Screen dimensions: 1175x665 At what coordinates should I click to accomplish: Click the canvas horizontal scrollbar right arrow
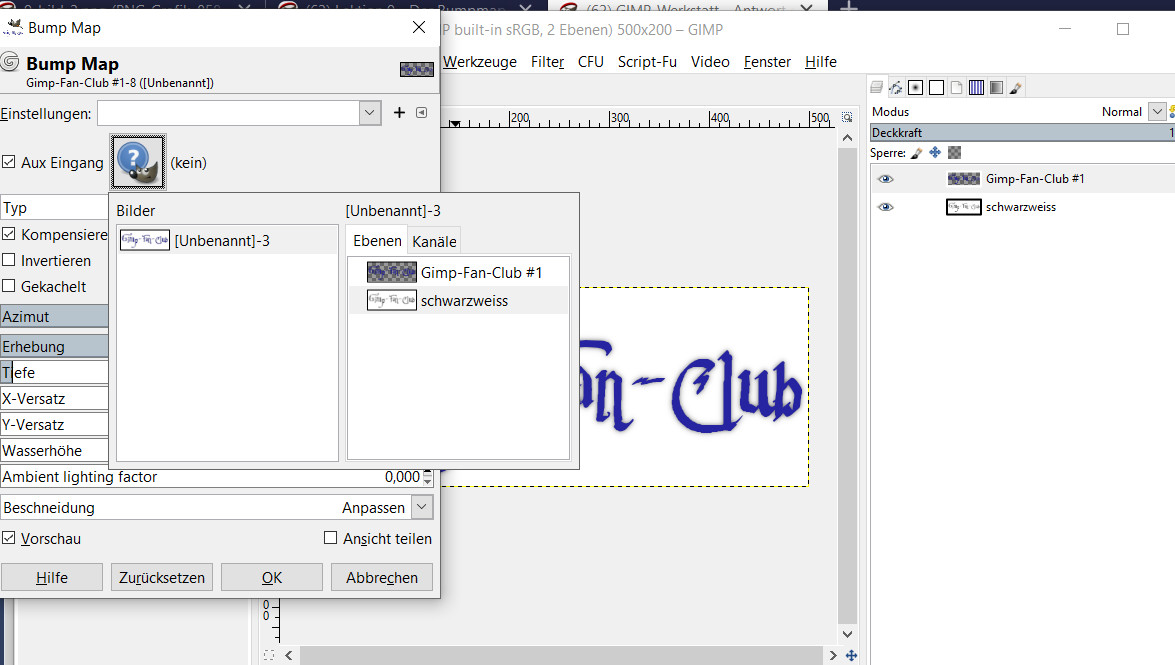click(833, 655)
